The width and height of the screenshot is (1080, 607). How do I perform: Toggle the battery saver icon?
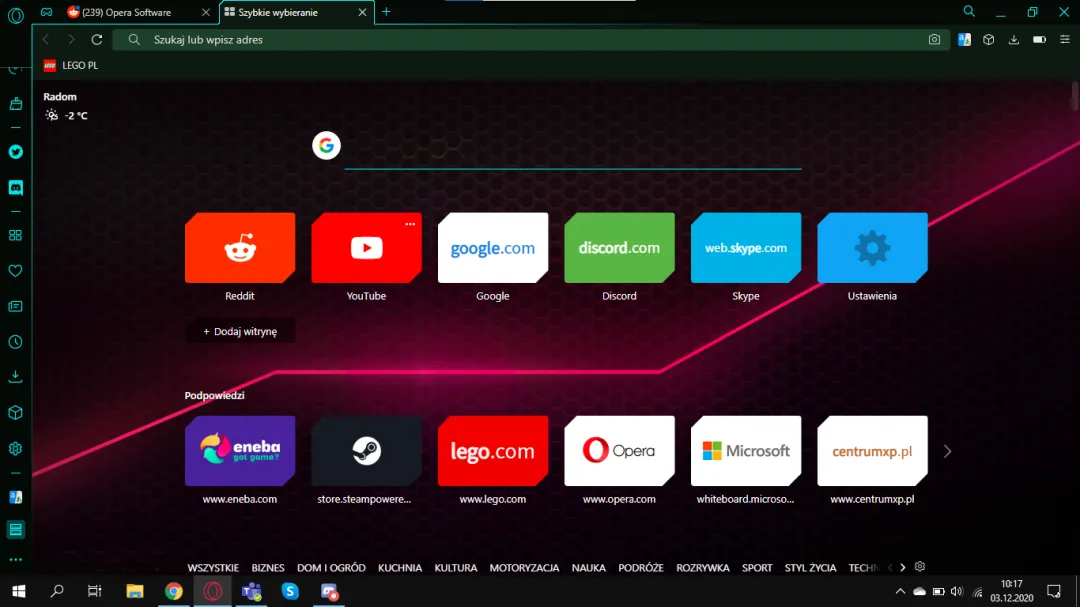[1039, 40]
